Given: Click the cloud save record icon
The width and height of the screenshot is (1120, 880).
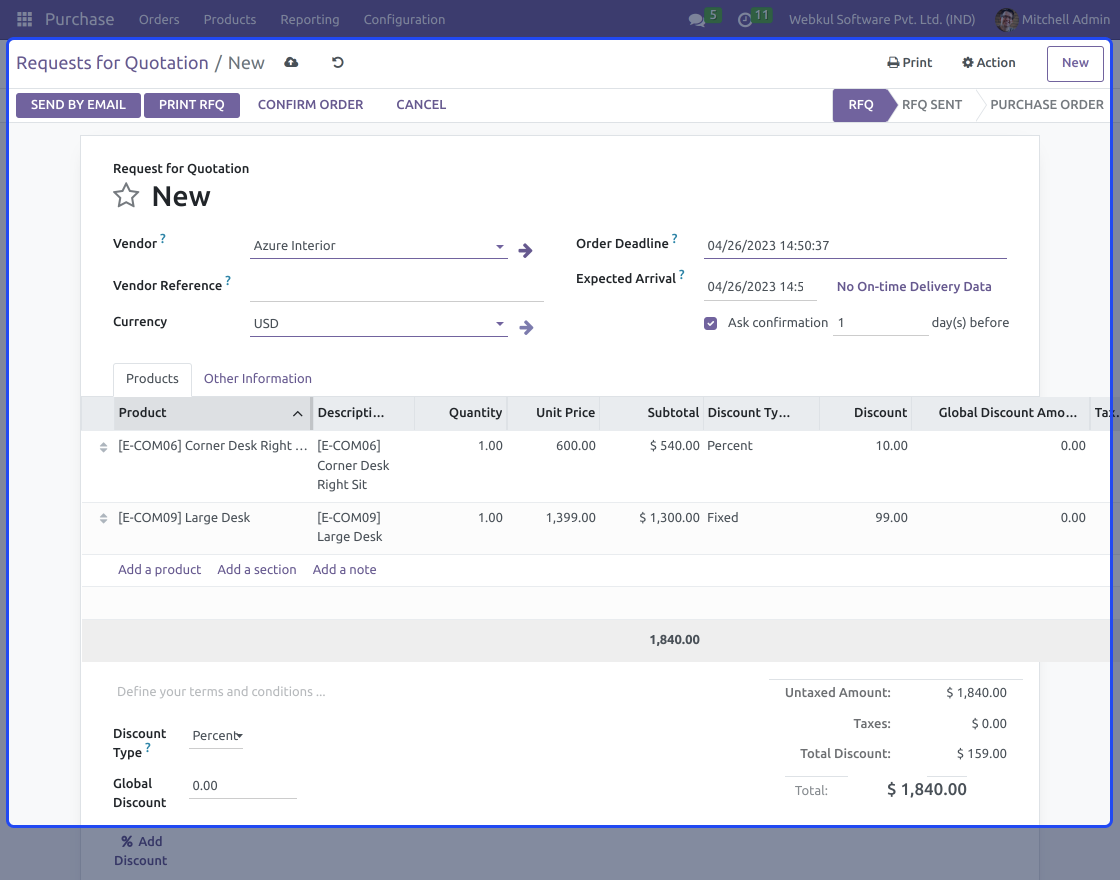Looking at the screenshot, I should click(291, 62).
